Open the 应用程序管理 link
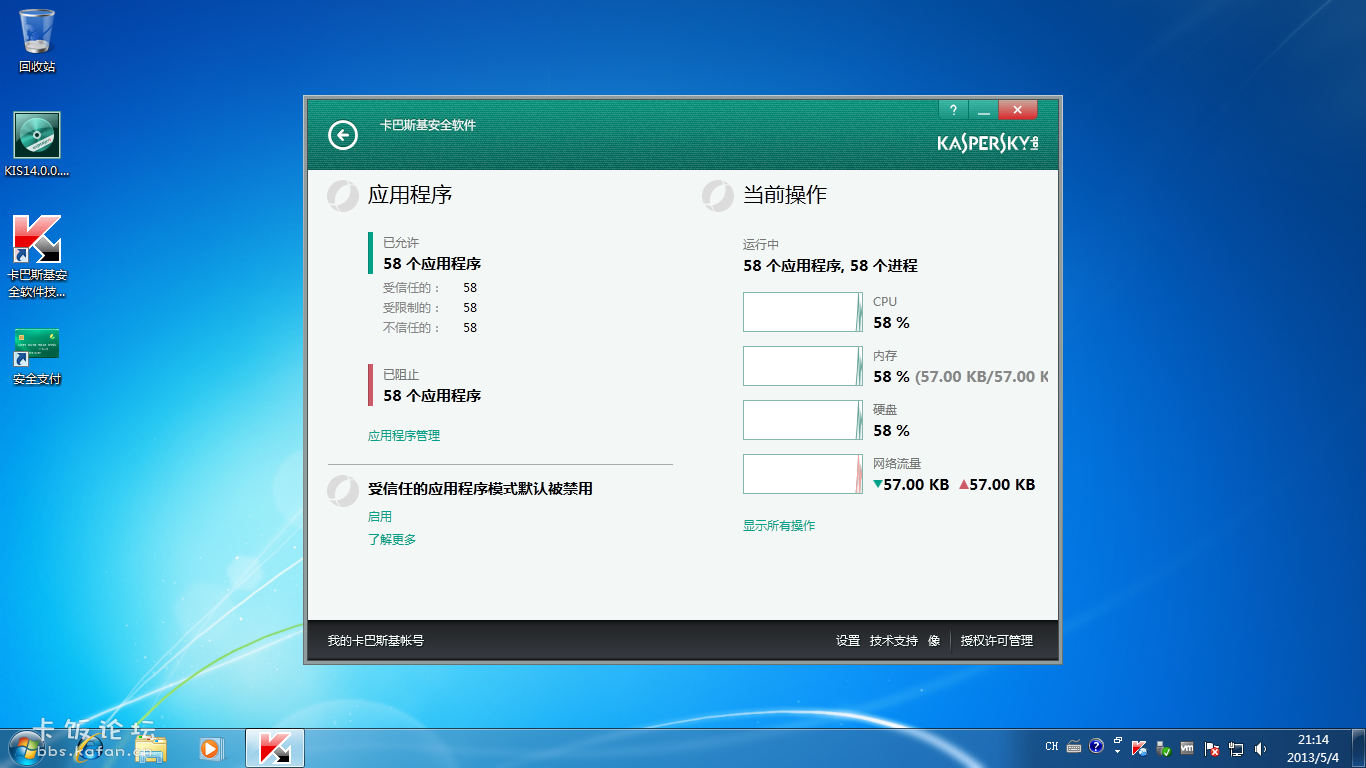Screen dimensions: 1366x768 click(404, 436)
